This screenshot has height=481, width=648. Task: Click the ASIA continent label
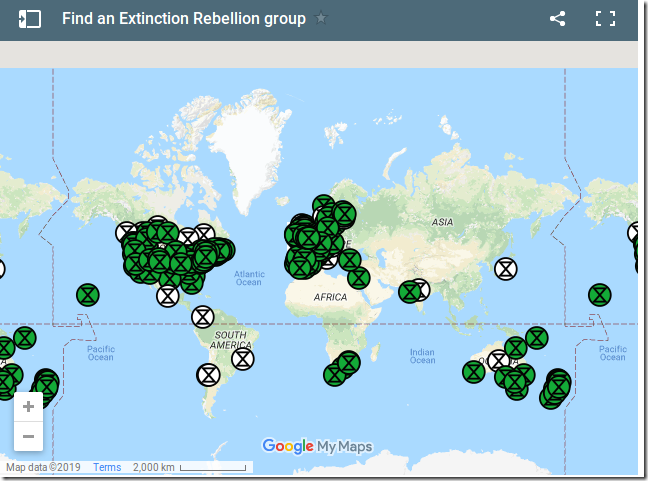(442, 222)
